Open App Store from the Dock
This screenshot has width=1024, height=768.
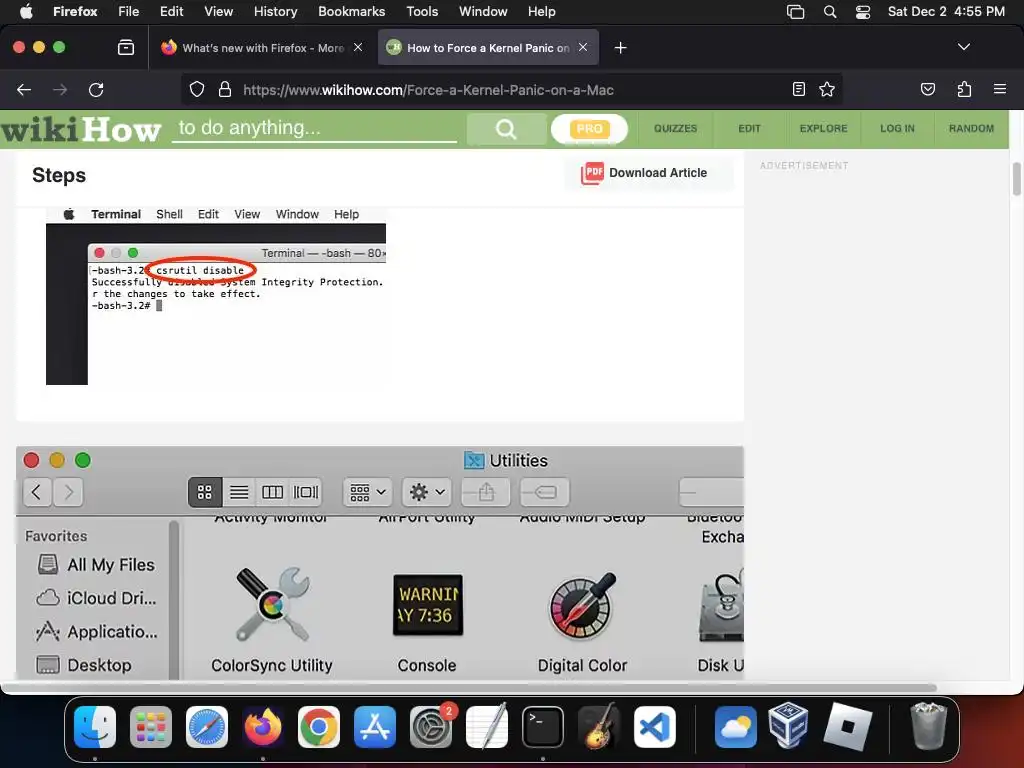click(375, 727)
